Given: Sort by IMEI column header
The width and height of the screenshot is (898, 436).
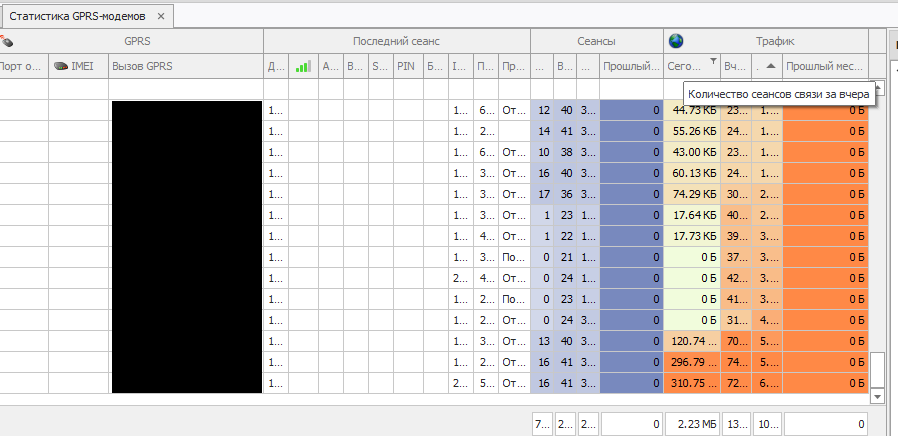Looking at the screenshot, I should pos(78,66).
